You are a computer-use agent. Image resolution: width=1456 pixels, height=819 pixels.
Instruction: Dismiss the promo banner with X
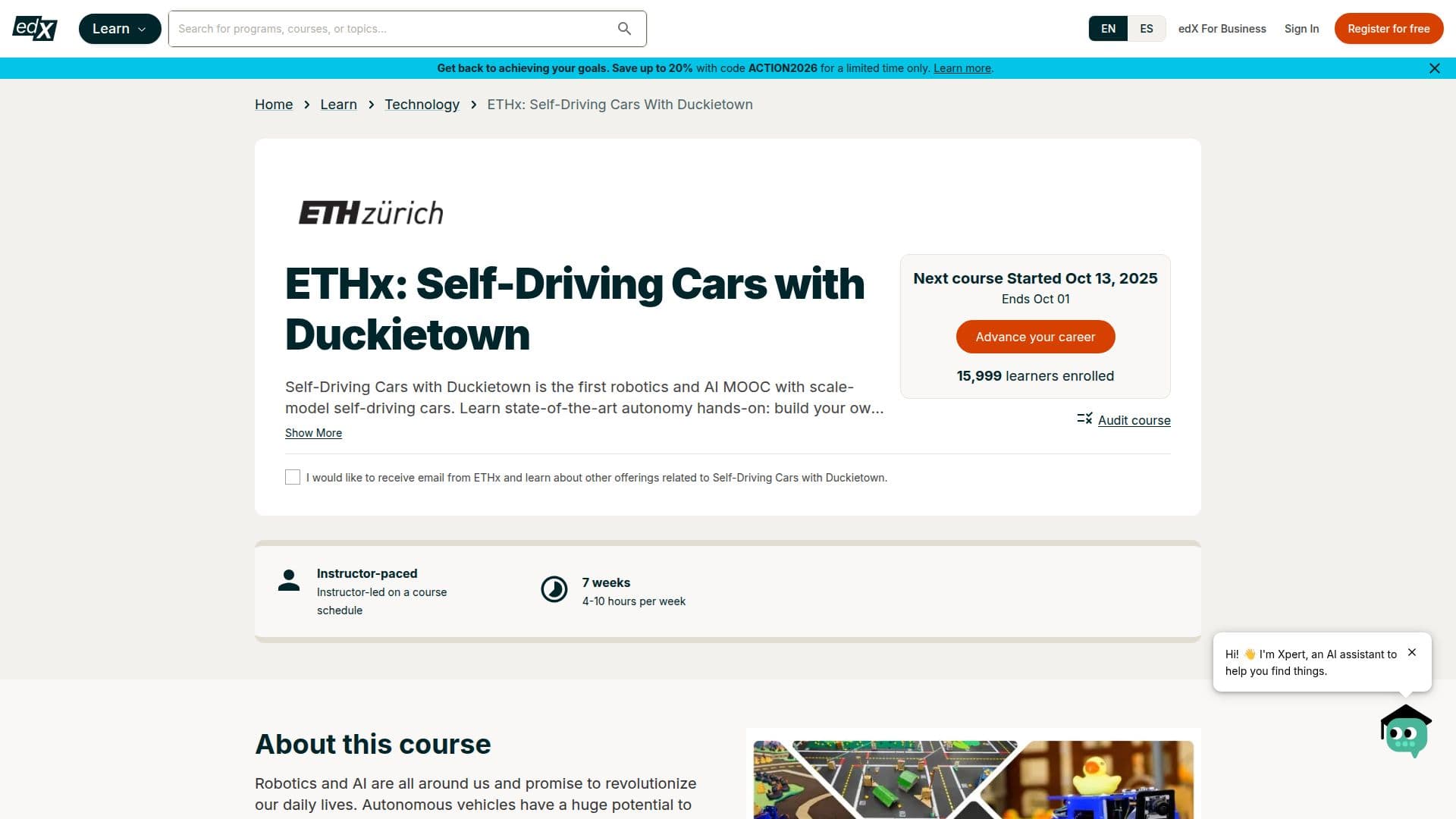pos(1434,68)
